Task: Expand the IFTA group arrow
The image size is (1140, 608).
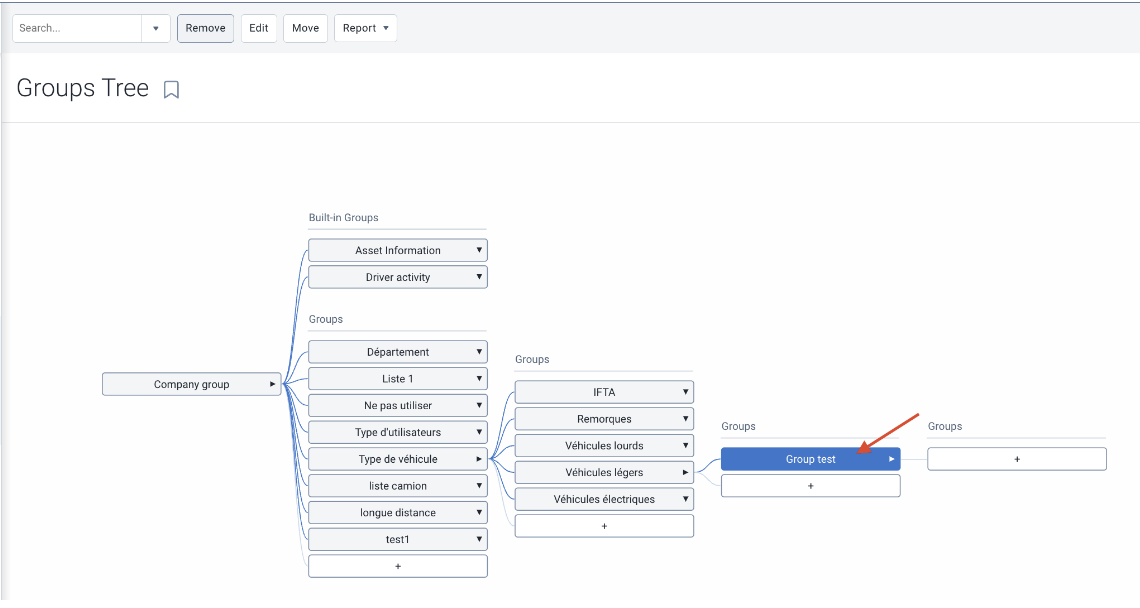Action: pyautogui.click(x=686, y=392)
